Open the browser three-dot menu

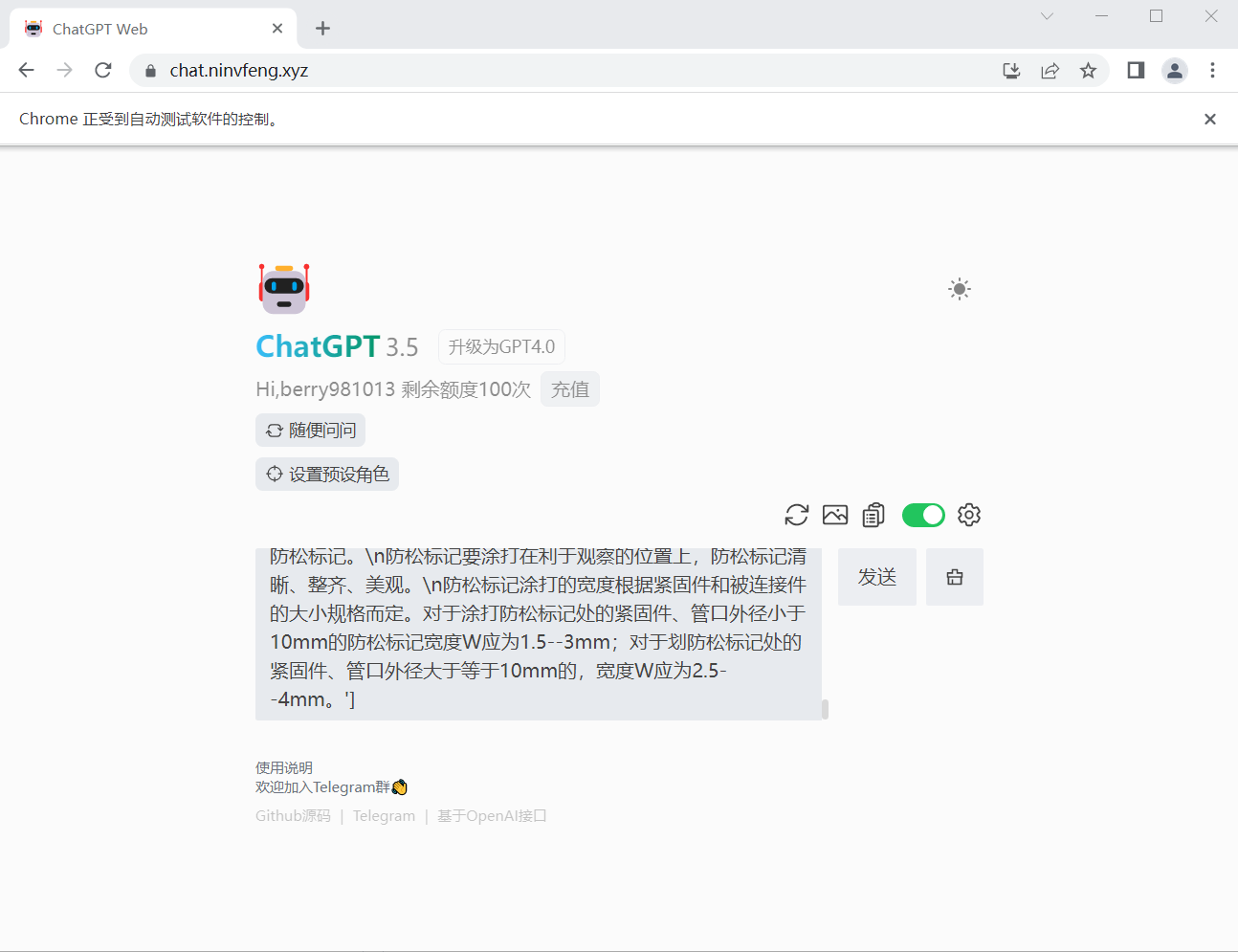(x=1212, y=70)
